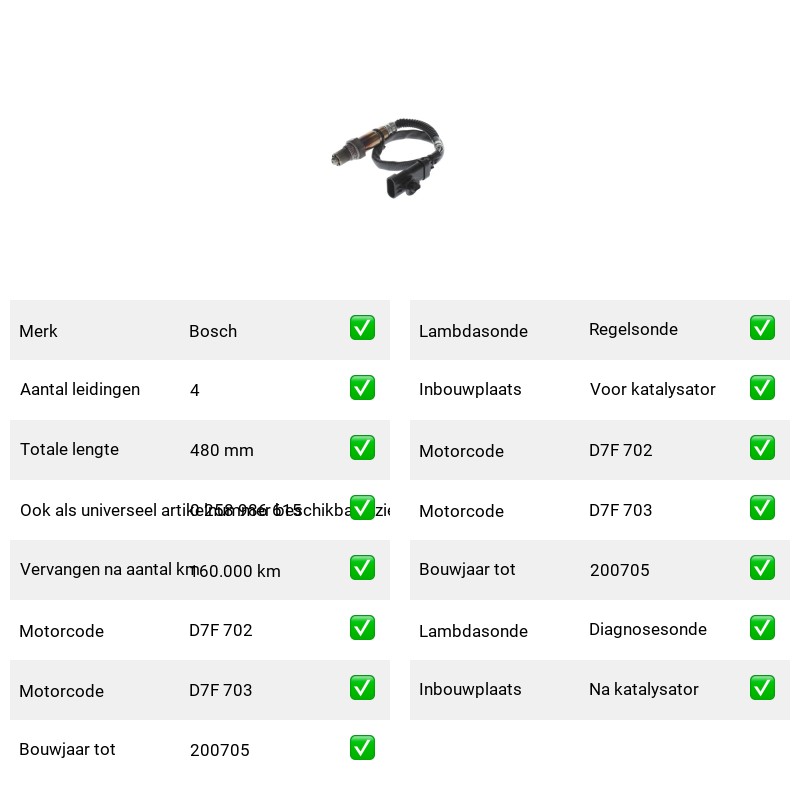The width and height of the screenshot is (800, 800).
Task: Click the Voor katalysator value
Action: [653, 389]
